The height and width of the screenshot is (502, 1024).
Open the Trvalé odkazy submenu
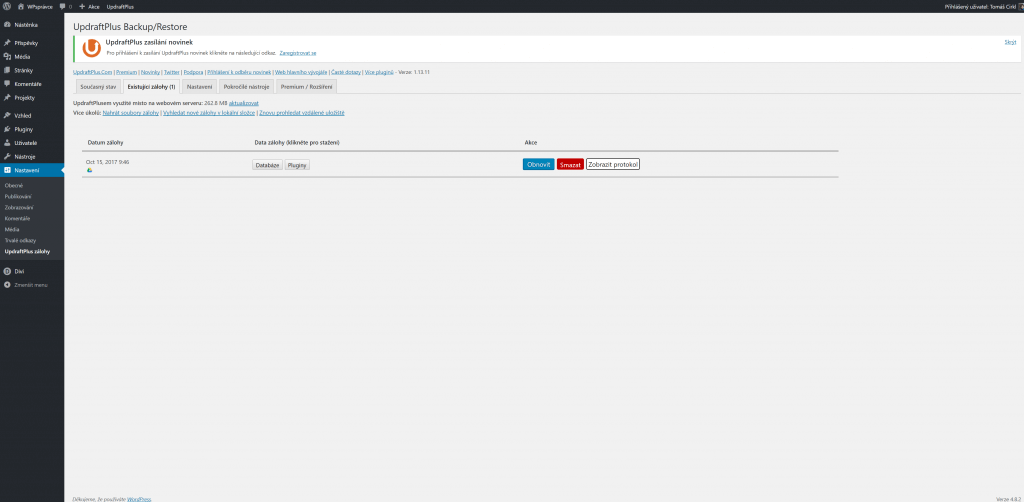click(x=20, y=240)
